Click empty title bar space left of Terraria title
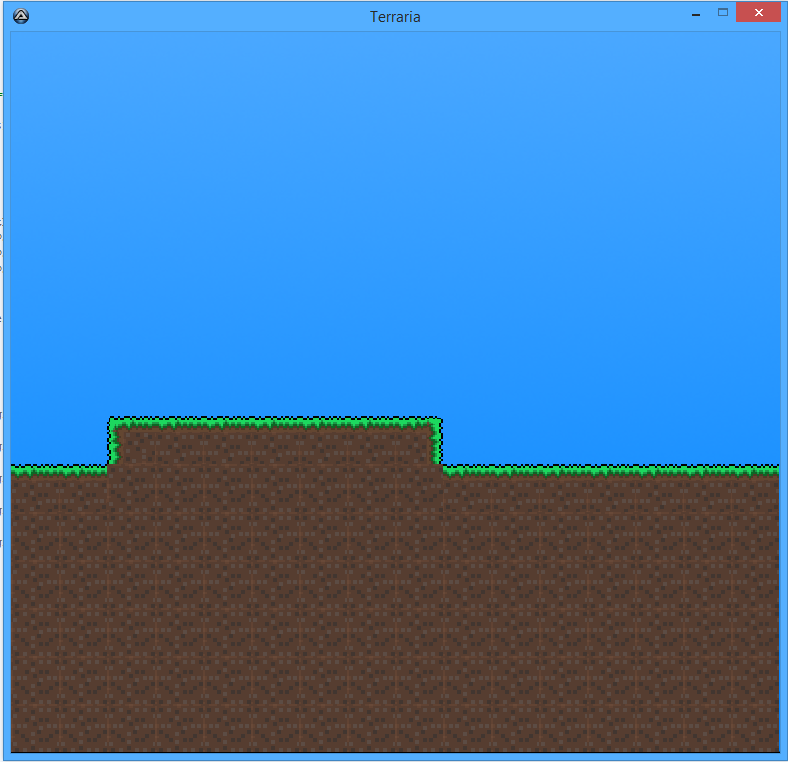Image resolution: width=788 pixels, height=762 pixels. pyautogui.click(x=200, y=17)
